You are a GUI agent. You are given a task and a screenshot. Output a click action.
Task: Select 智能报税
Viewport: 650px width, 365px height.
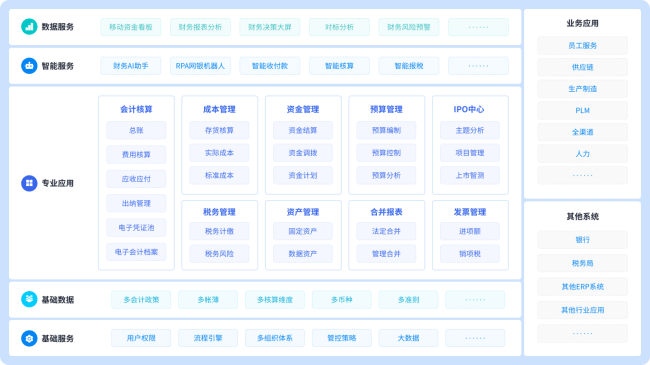(x=409, y=66)
